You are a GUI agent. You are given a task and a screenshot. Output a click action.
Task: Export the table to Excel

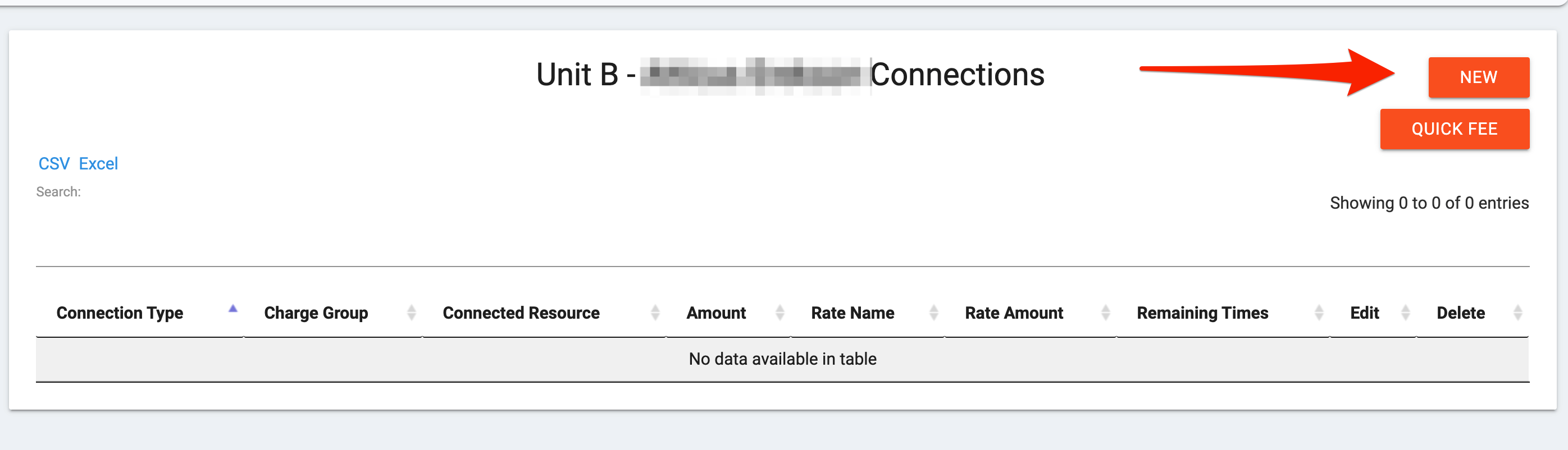(98, 164)
